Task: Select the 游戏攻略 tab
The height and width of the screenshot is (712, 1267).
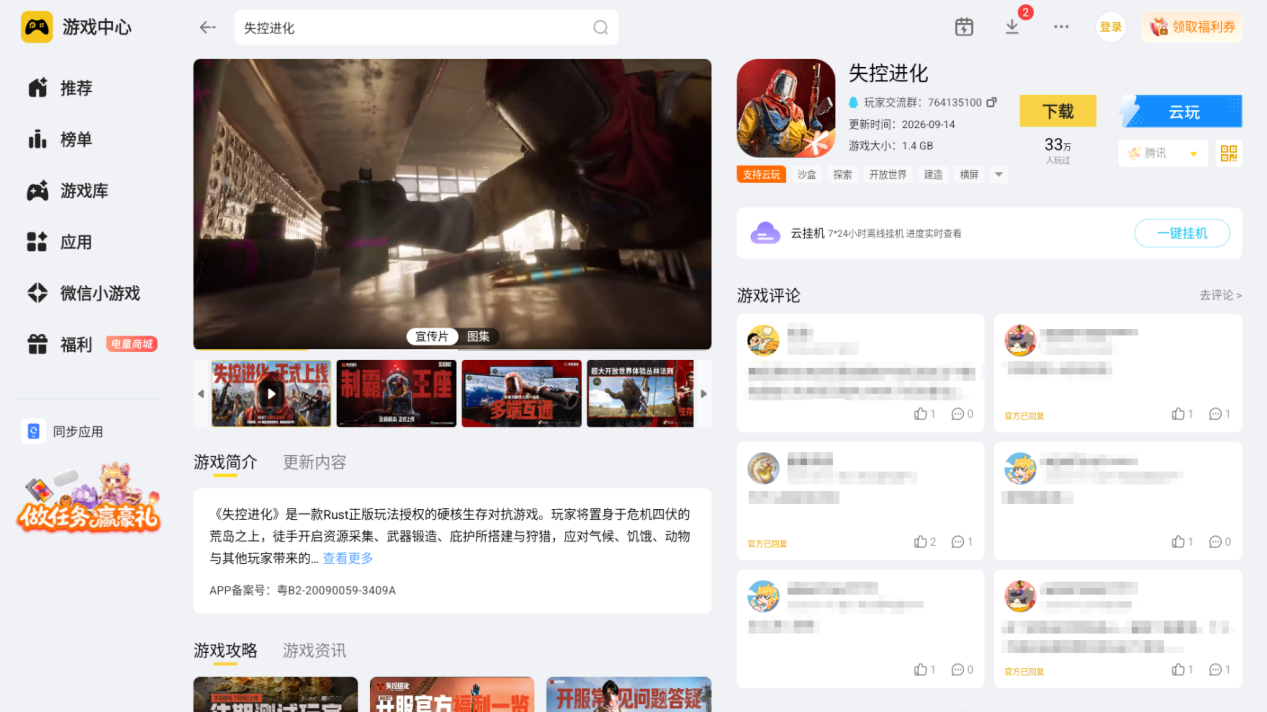Action: (x=225, y=650)
